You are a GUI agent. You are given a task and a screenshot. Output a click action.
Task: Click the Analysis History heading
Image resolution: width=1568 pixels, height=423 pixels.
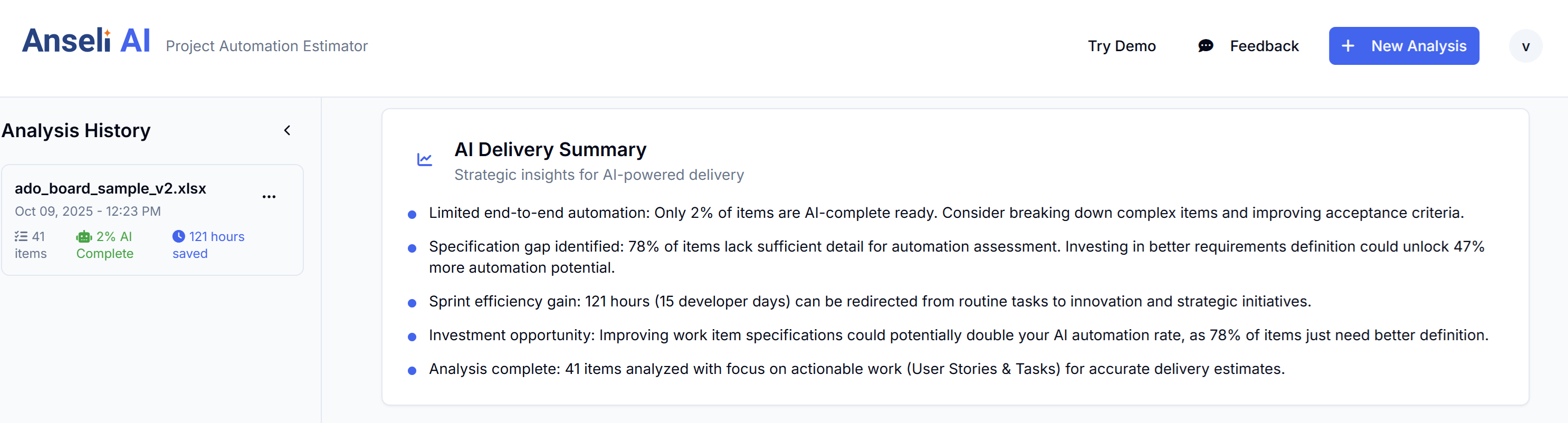(x=76, y=131)
